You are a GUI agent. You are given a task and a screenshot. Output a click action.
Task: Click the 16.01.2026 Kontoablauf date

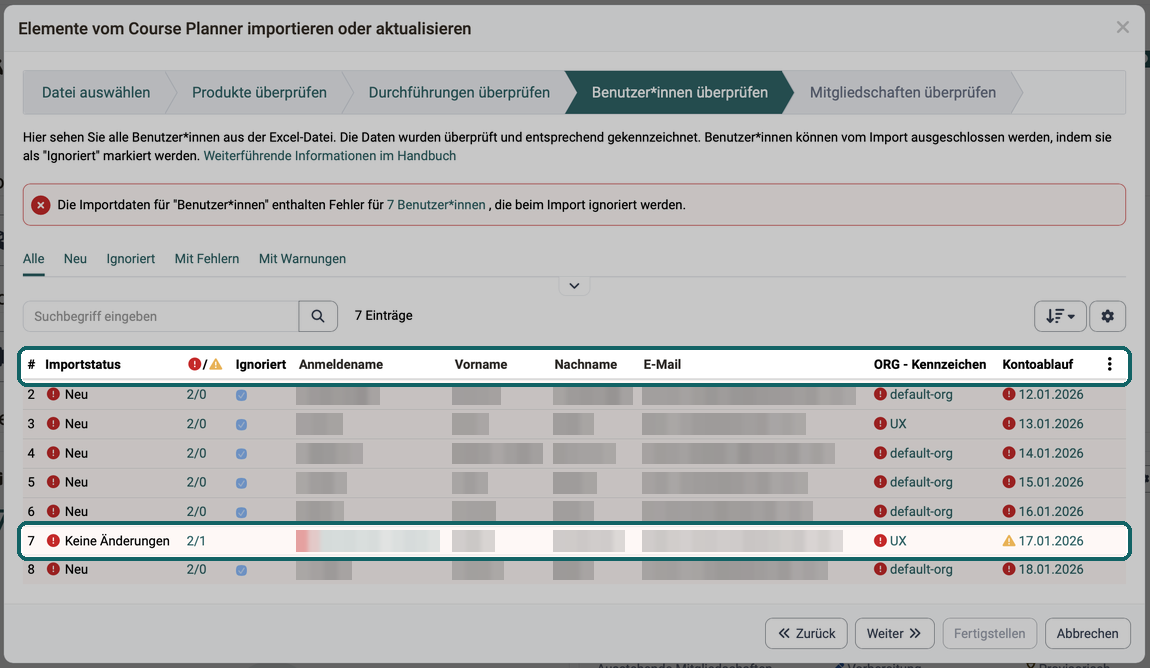pos(1050,512)
